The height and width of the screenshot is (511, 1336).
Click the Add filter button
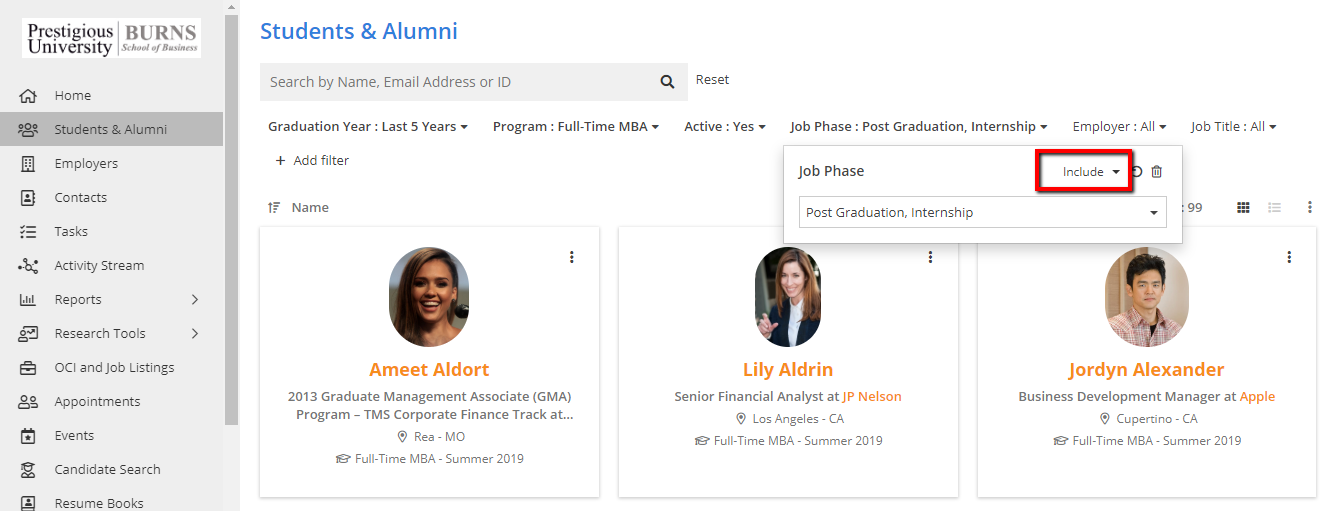click(312, 160)
